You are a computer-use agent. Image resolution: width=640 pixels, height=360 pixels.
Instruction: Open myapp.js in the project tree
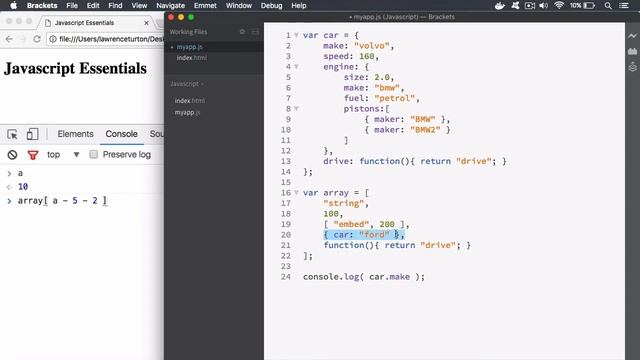(x=187, y=112)
